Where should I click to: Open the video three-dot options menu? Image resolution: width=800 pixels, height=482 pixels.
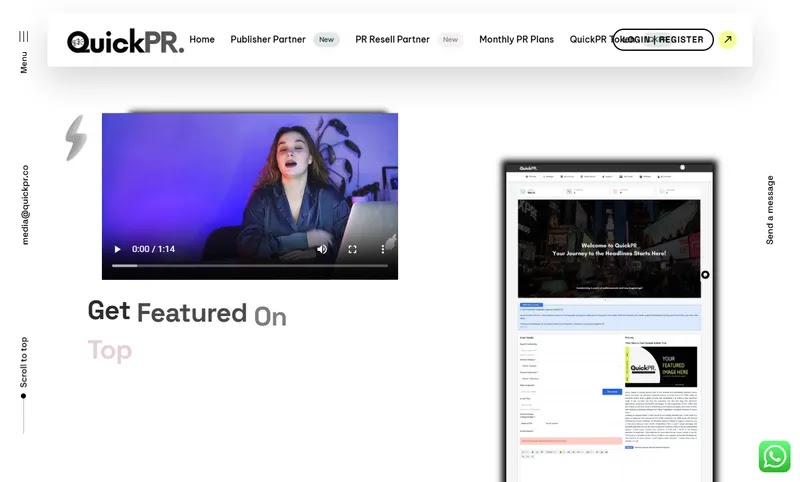[x=383, y=249]
